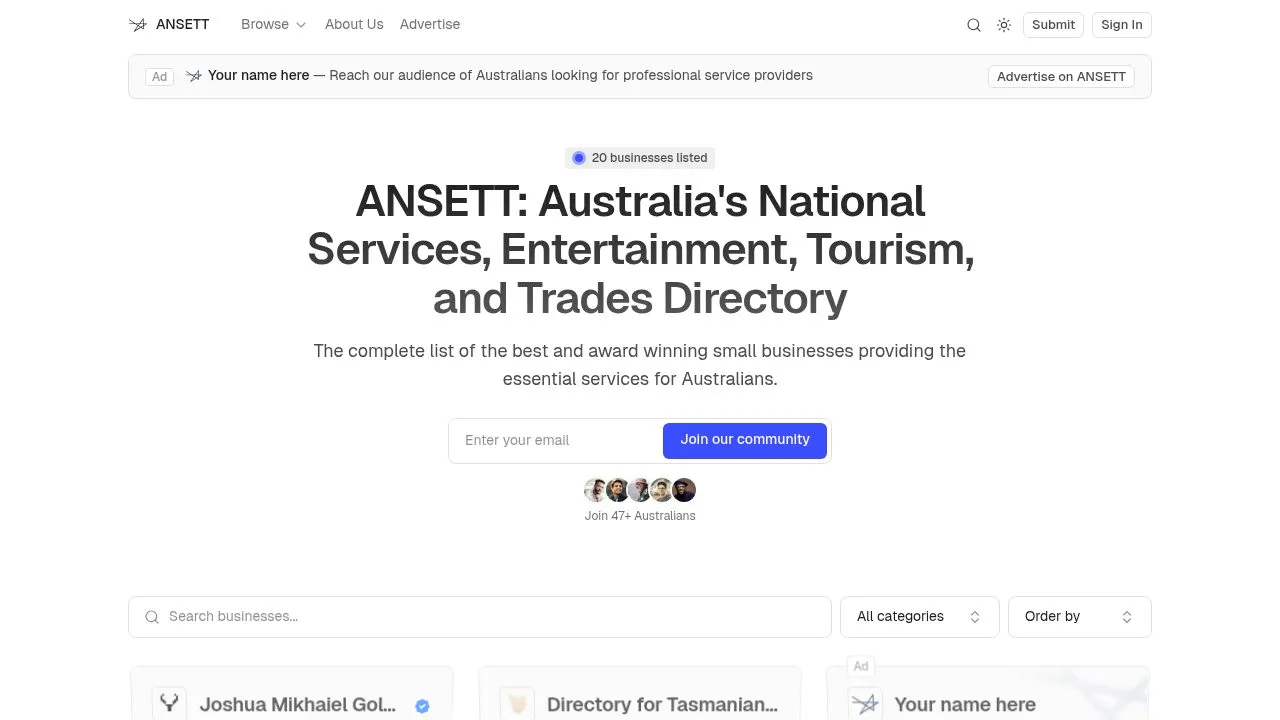This screenshot has width=1280, height=720.
Task: Expand the Browse menu chevron
Action: coord(301,24)
